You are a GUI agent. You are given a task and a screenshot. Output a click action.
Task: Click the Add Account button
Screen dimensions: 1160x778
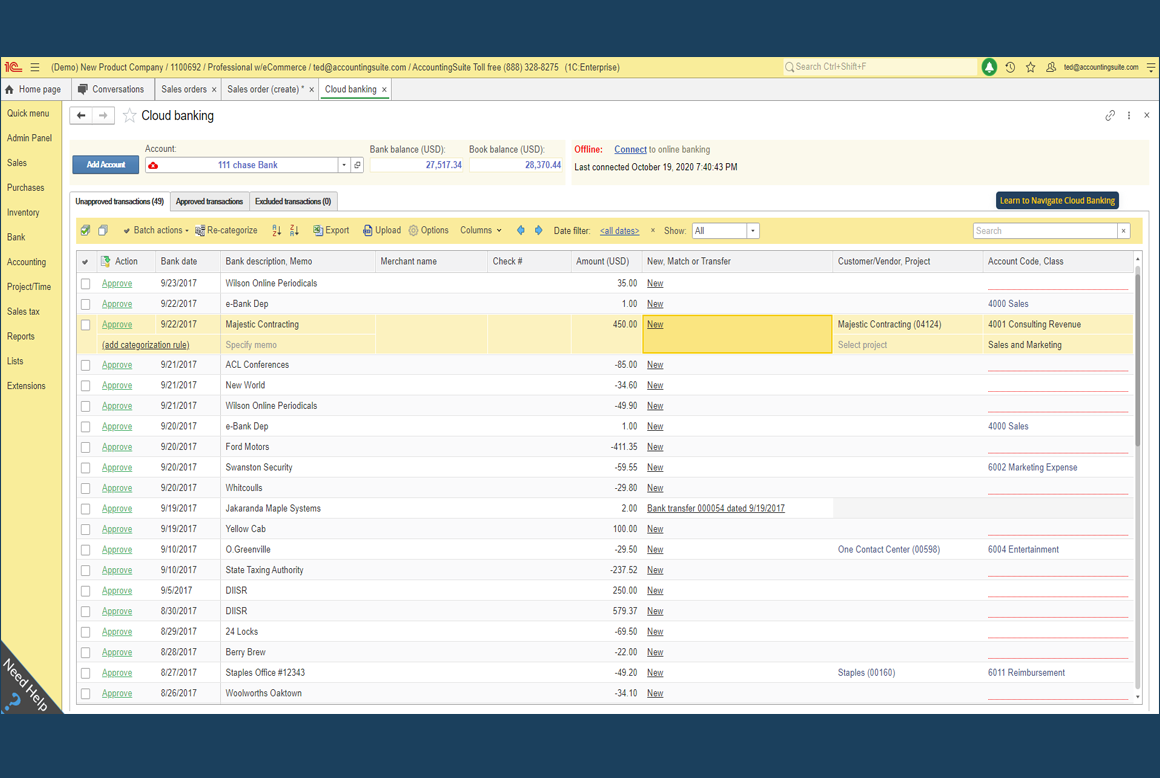pos(106,165)
